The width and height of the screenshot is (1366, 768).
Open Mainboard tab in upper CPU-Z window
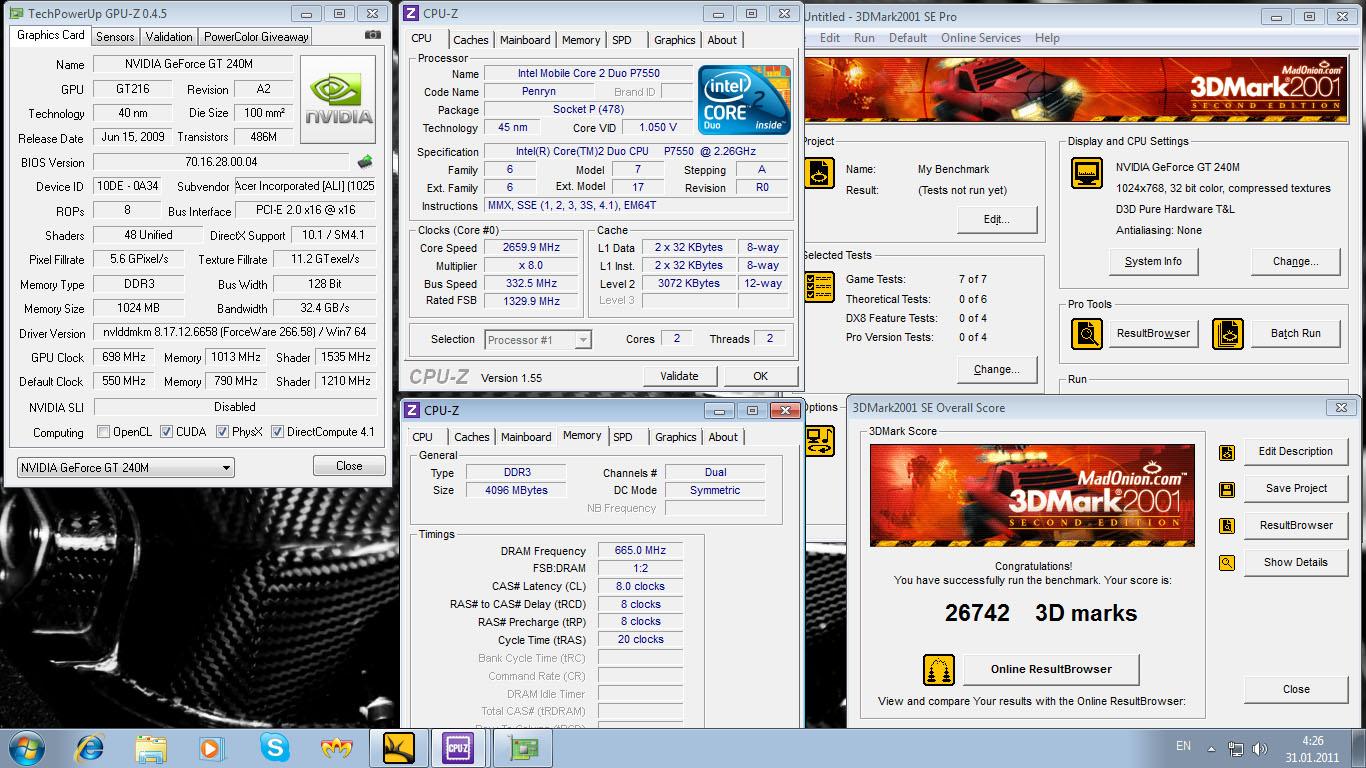point(525,40)
